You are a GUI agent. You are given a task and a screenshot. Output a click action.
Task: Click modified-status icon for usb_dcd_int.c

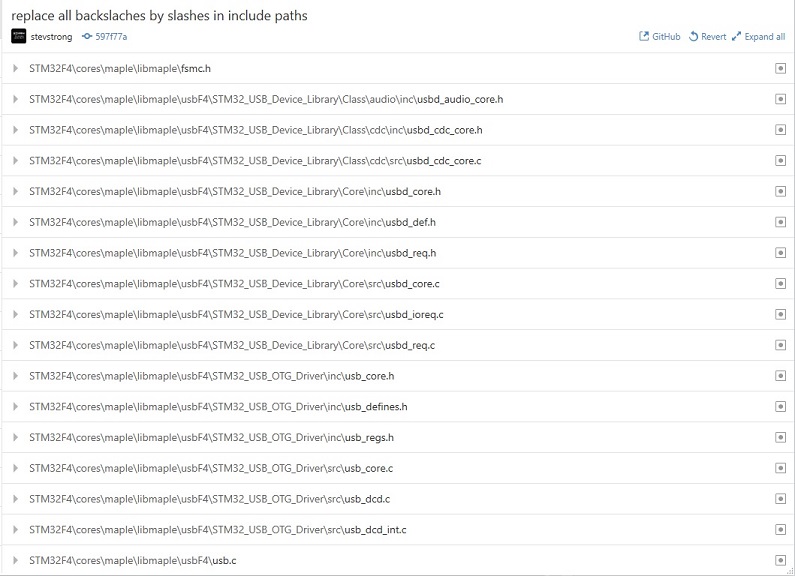coord(780,529)
